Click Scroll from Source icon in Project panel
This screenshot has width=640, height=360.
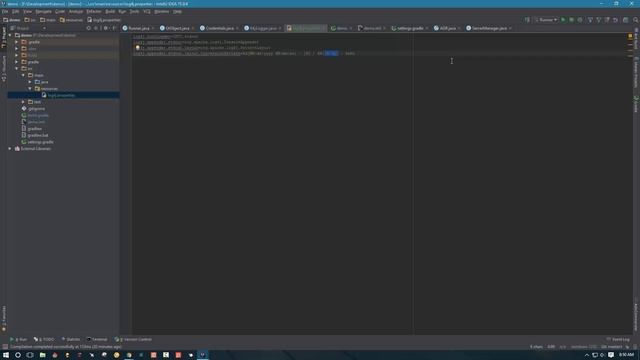click(x=89, y=28)
